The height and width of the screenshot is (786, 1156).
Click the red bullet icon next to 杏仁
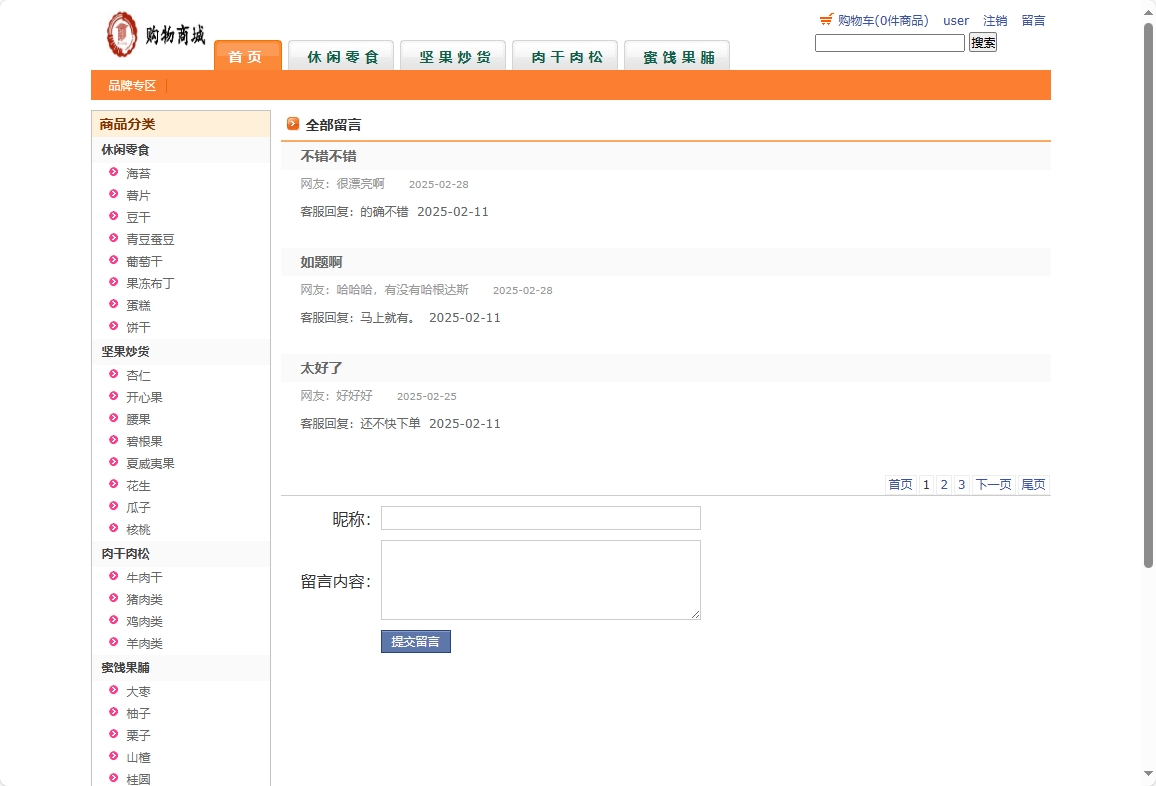(113, 374)
